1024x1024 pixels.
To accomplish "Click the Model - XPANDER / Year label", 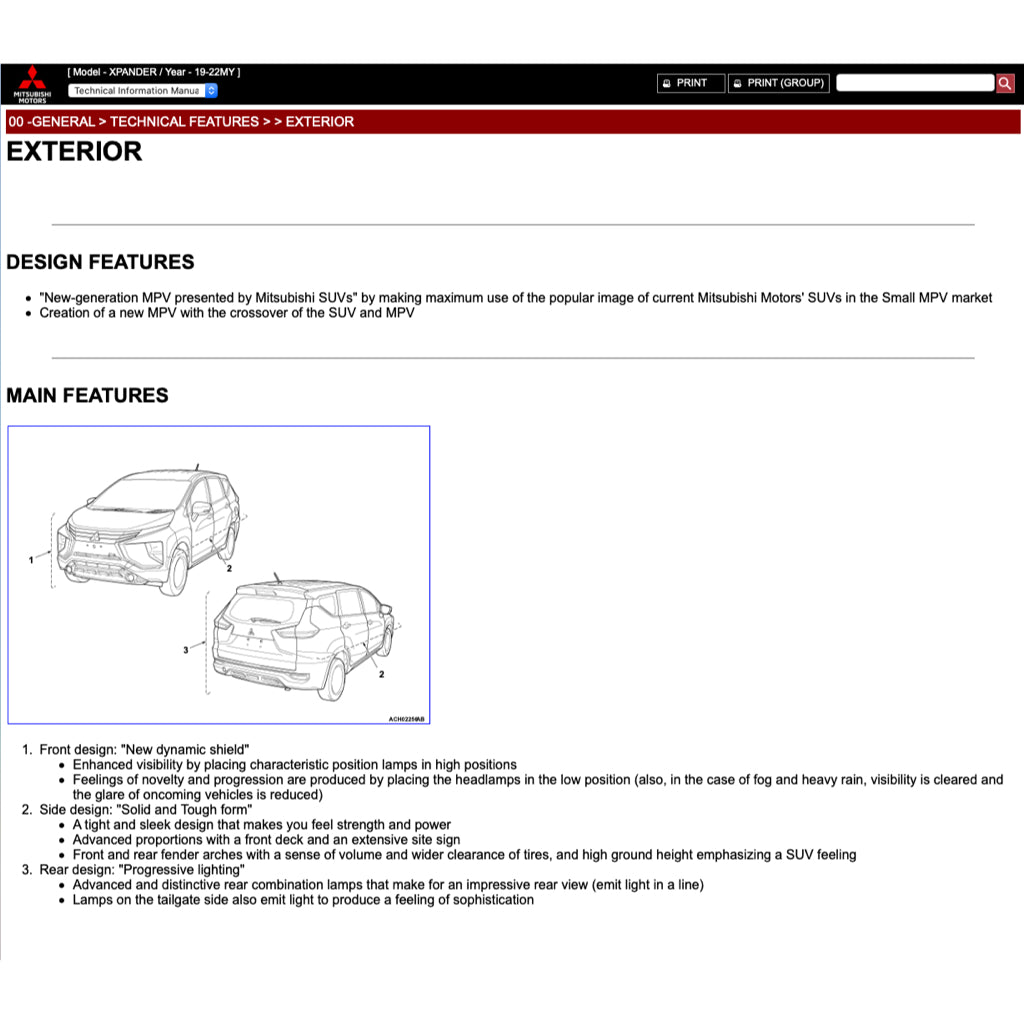I will click(x=152, y=71).
